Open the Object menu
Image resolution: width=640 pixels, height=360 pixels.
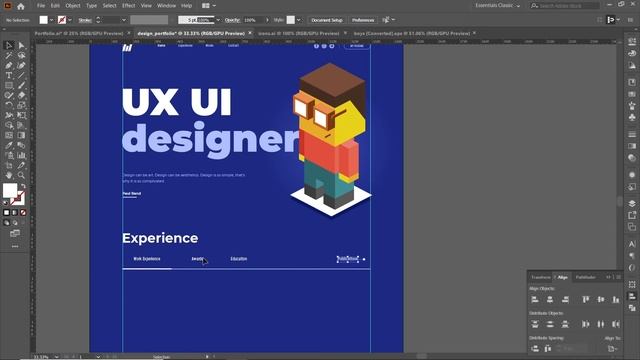pyautogui.click(x=73, y=6)
